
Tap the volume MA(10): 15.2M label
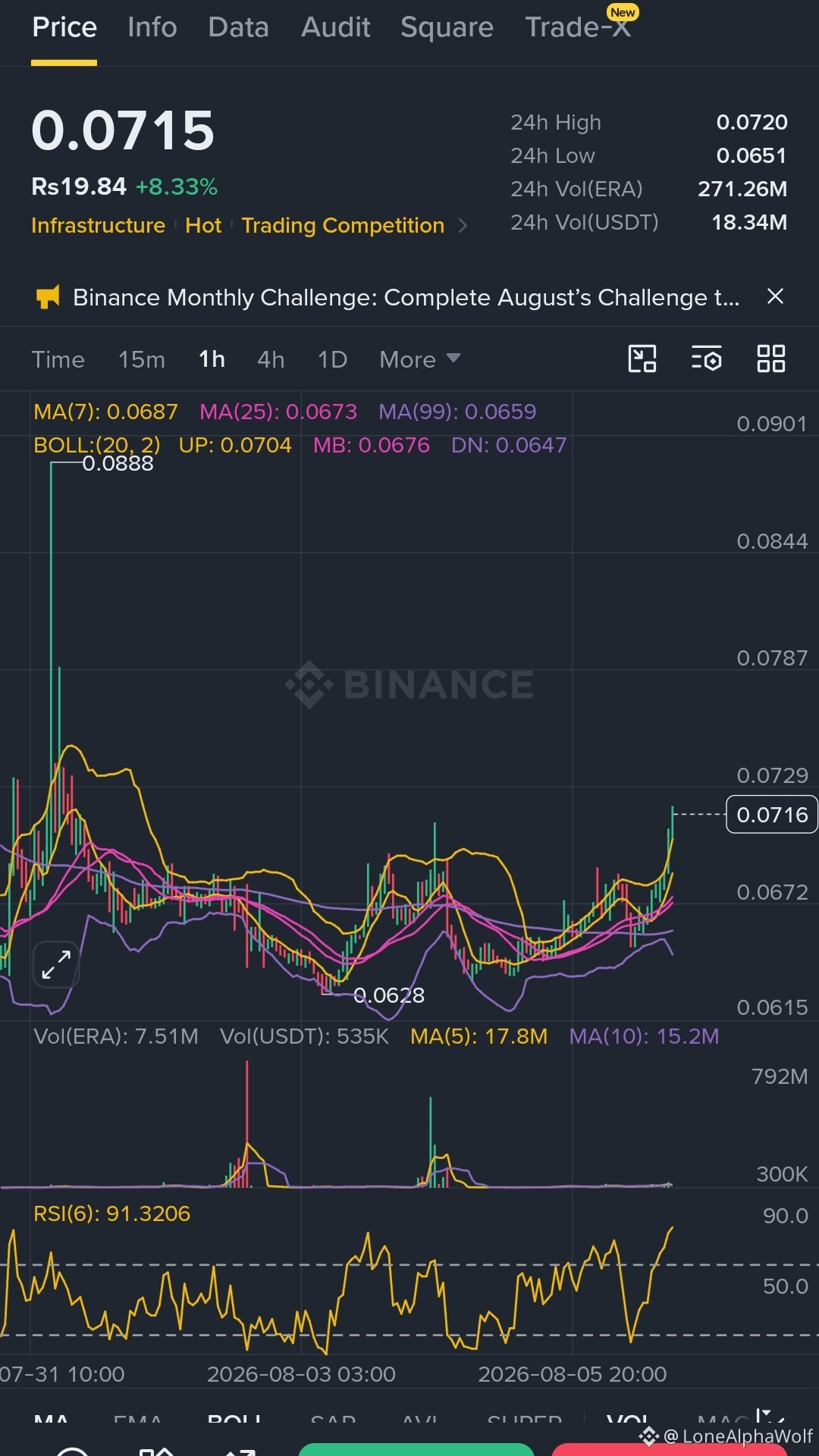(644, 1036)
